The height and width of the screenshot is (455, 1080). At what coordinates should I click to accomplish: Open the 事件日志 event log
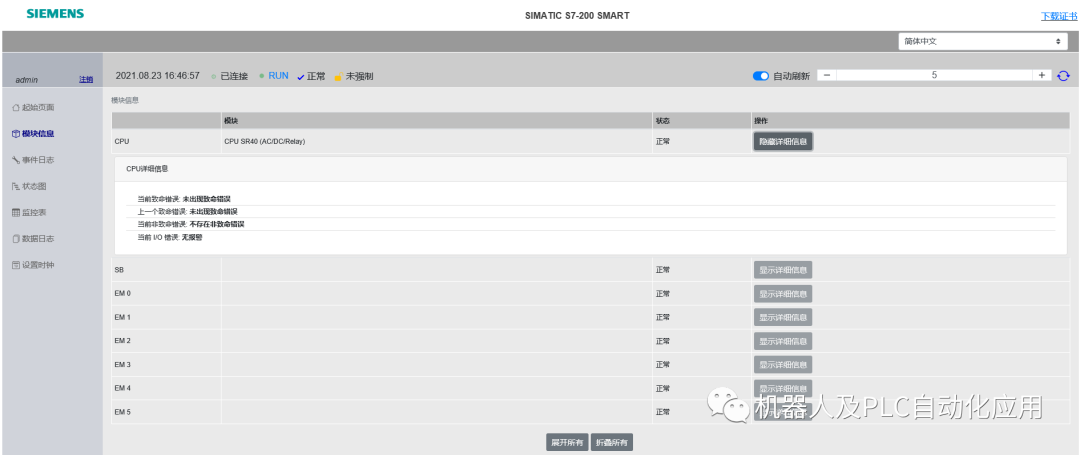pyautogui.click(x=33, y=160)
